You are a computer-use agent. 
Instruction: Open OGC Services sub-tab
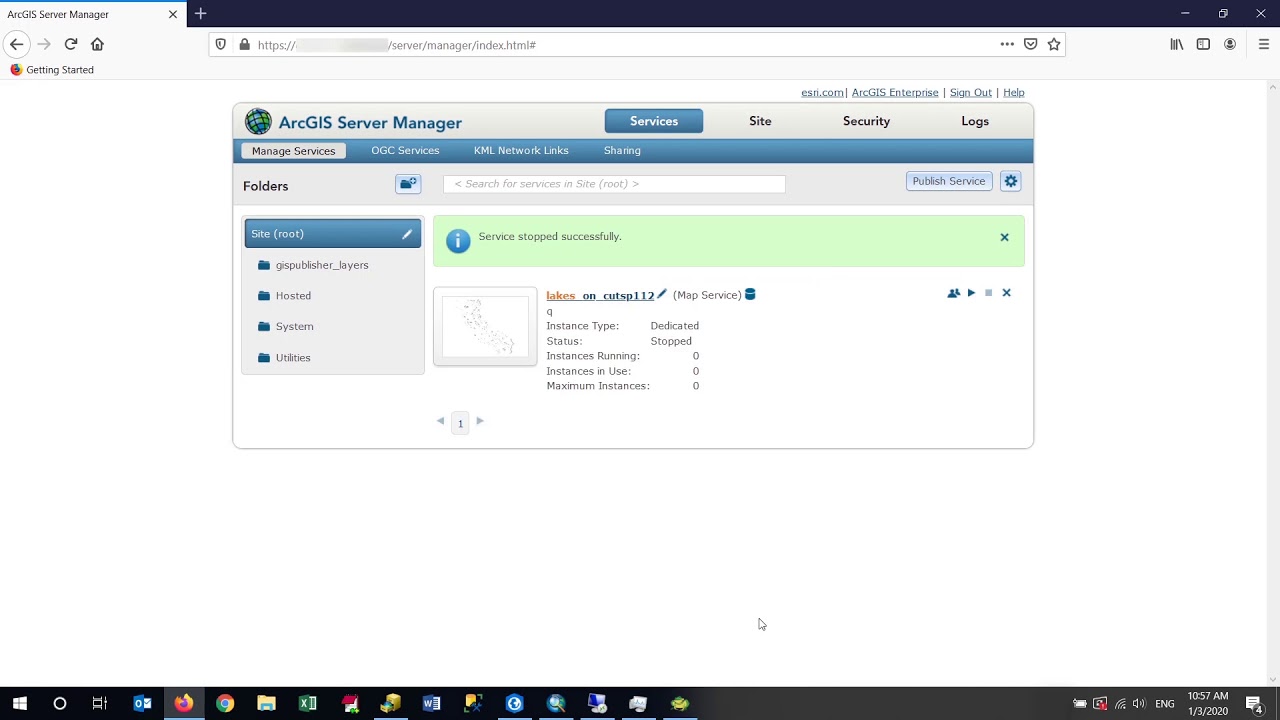pyautogui.click(x=405, y=151)
